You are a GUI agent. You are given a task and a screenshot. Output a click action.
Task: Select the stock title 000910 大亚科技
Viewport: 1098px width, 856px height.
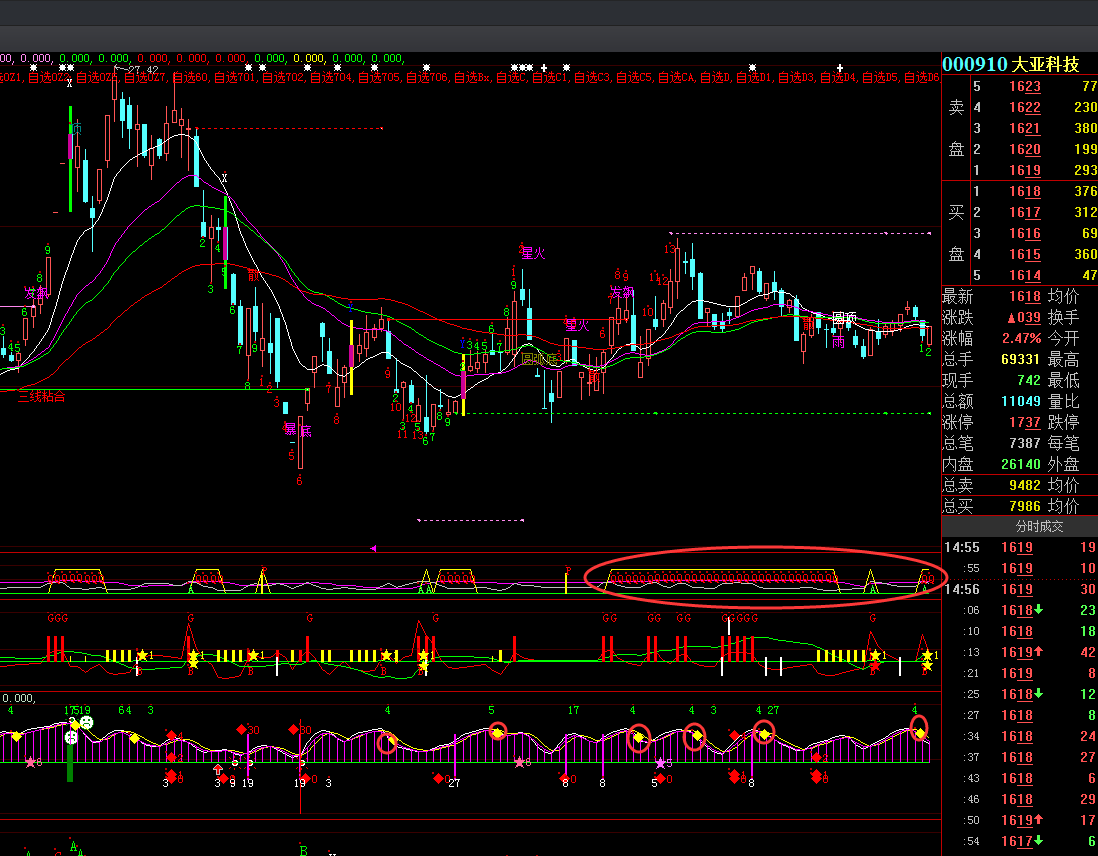(1010, 64)
